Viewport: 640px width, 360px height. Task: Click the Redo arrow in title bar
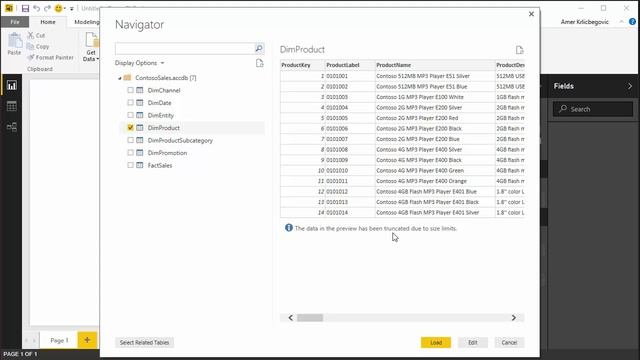pyautogui.click(x=47, y=8)
